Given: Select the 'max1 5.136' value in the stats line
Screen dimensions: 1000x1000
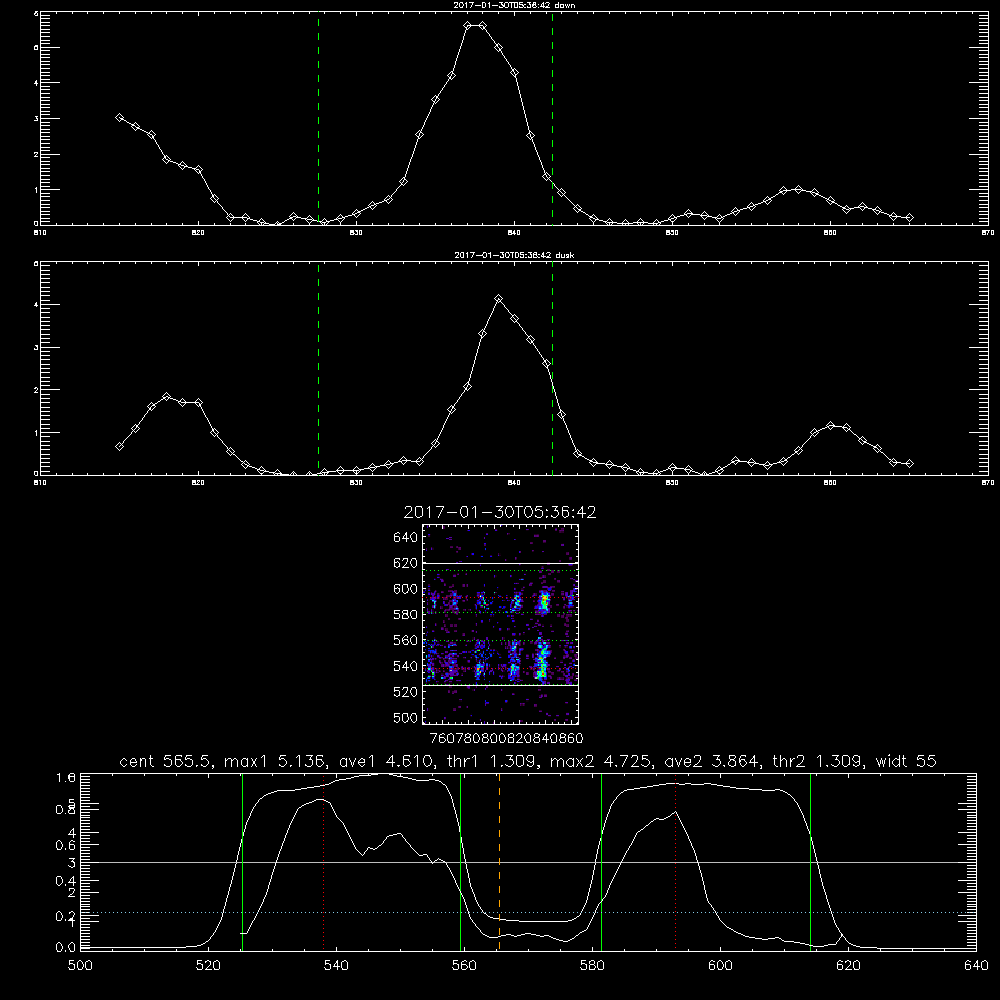Looking at the screenshot, I should pyautogui.click(x=273, y=761).
